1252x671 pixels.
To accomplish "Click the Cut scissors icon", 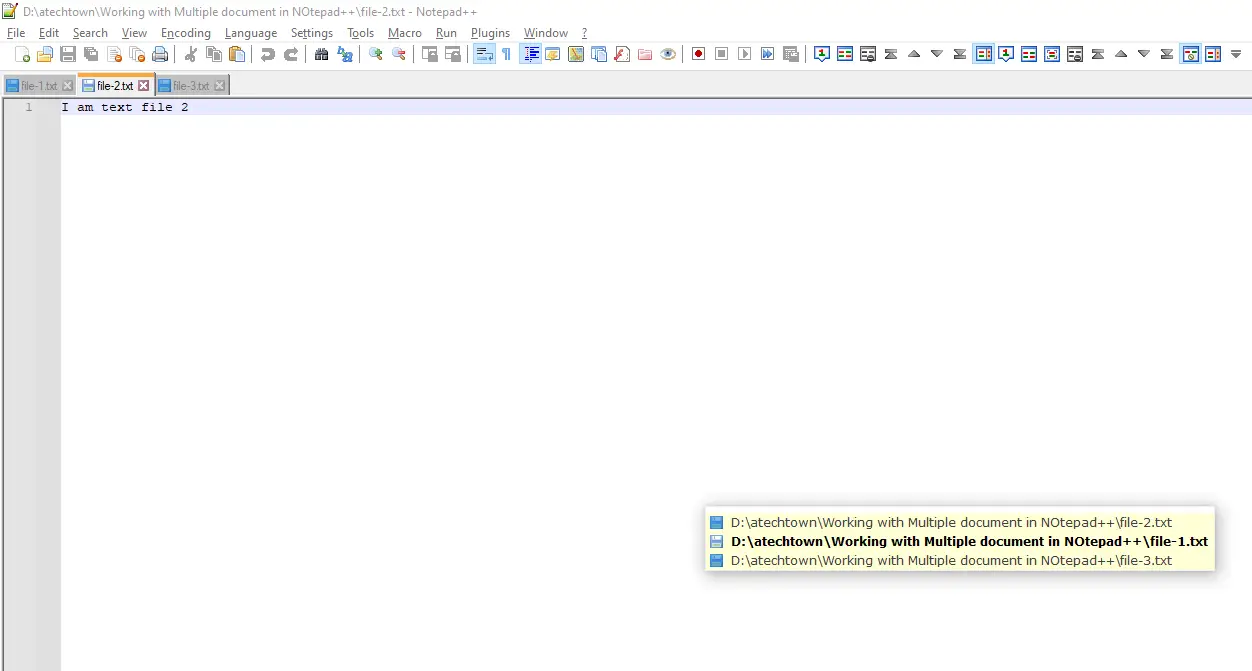I will point(190,54).
